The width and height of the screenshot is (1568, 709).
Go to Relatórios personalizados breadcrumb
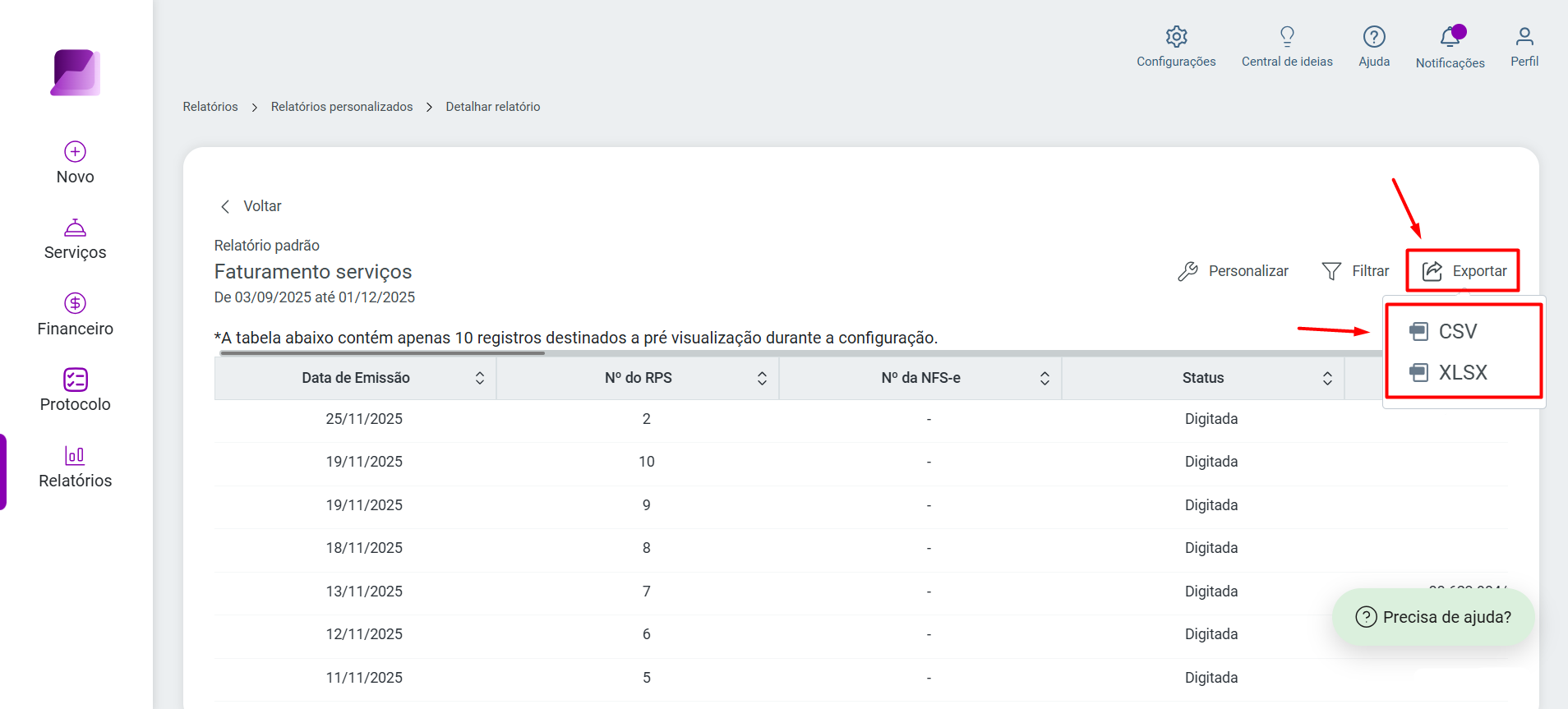pos(342,107)
